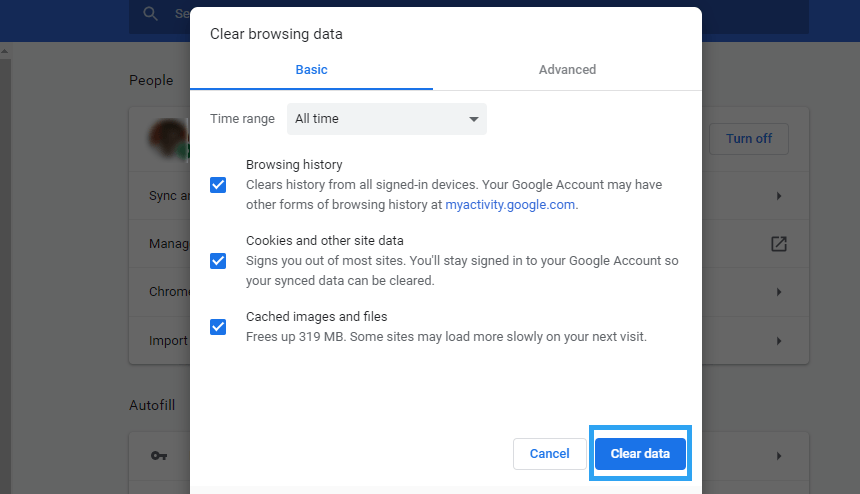Viewport: 860px width, 494px height.
Task: Click the blurred profile avatar picture
Action: [x=168, y=140]
